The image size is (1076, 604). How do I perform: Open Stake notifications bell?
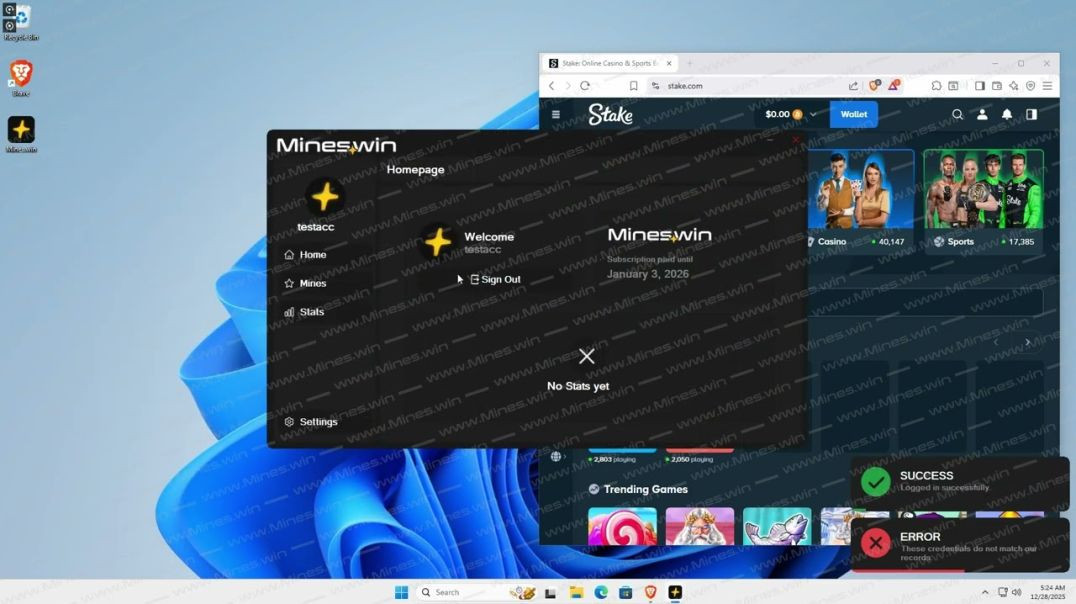[1007, 114]
